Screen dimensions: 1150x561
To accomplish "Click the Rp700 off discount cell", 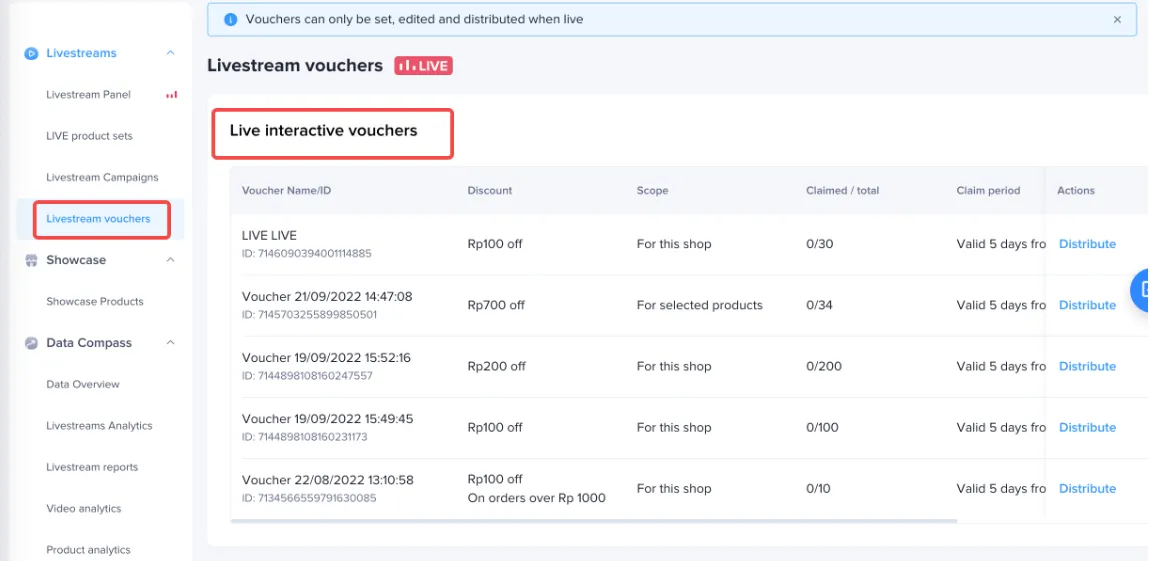I will [x=496, y=305].
